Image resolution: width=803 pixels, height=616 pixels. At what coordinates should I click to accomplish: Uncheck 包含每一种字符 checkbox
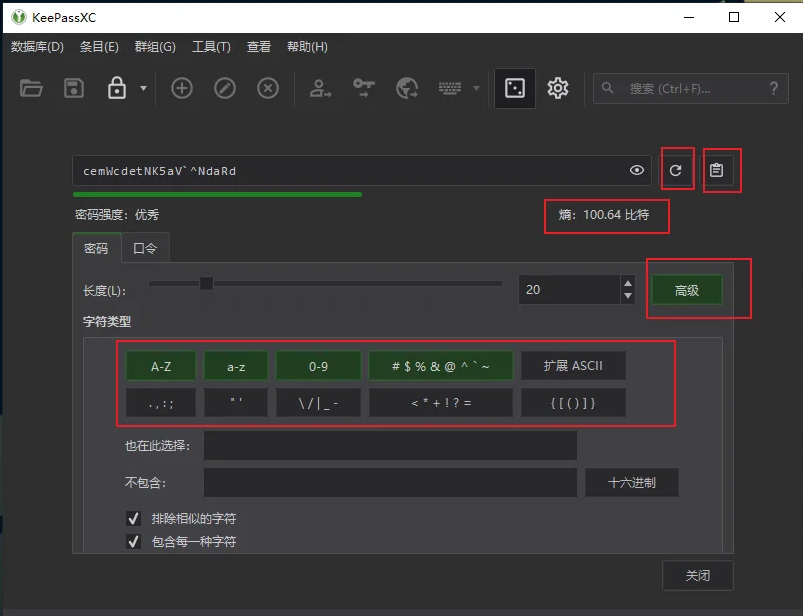click(x=134, y=541)
